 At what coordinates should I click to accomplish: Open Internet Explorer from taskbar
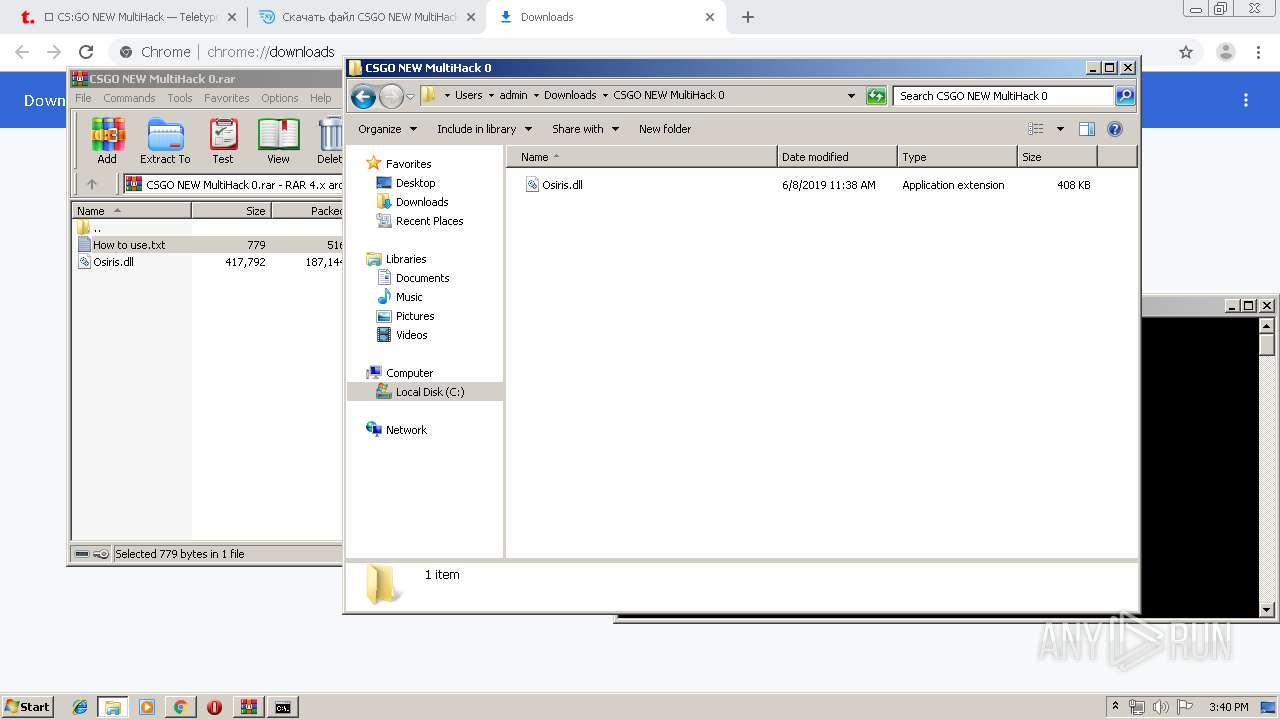(x=80, y=707)
